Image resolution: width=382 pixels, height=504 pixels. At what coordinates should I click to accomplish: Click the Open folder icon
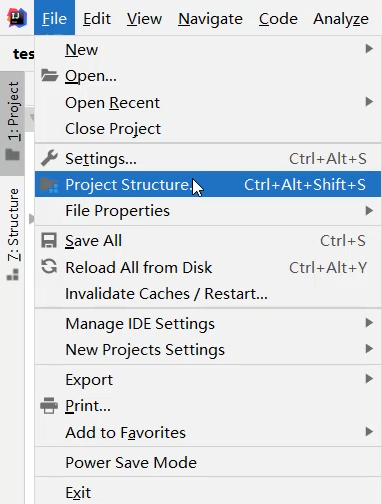(x=49, y=75)
